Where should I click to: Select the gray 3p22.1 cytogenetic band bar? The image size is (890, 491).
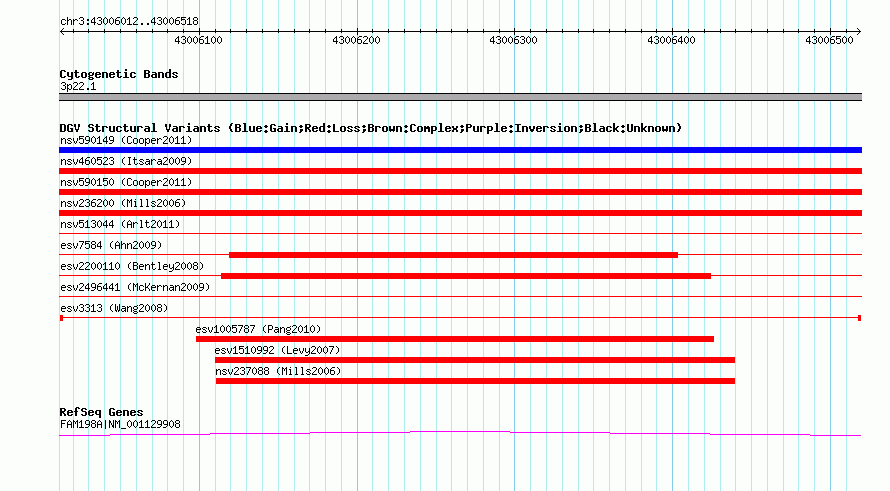pos(460,97)
